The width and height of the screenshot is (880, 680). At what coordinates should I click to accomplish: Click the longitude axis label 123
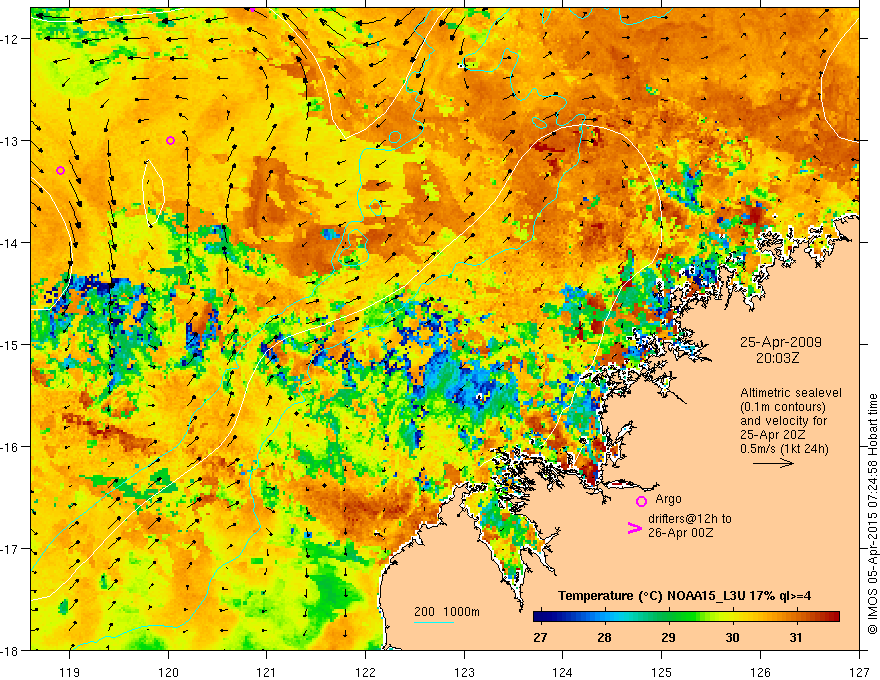point(464,672)
